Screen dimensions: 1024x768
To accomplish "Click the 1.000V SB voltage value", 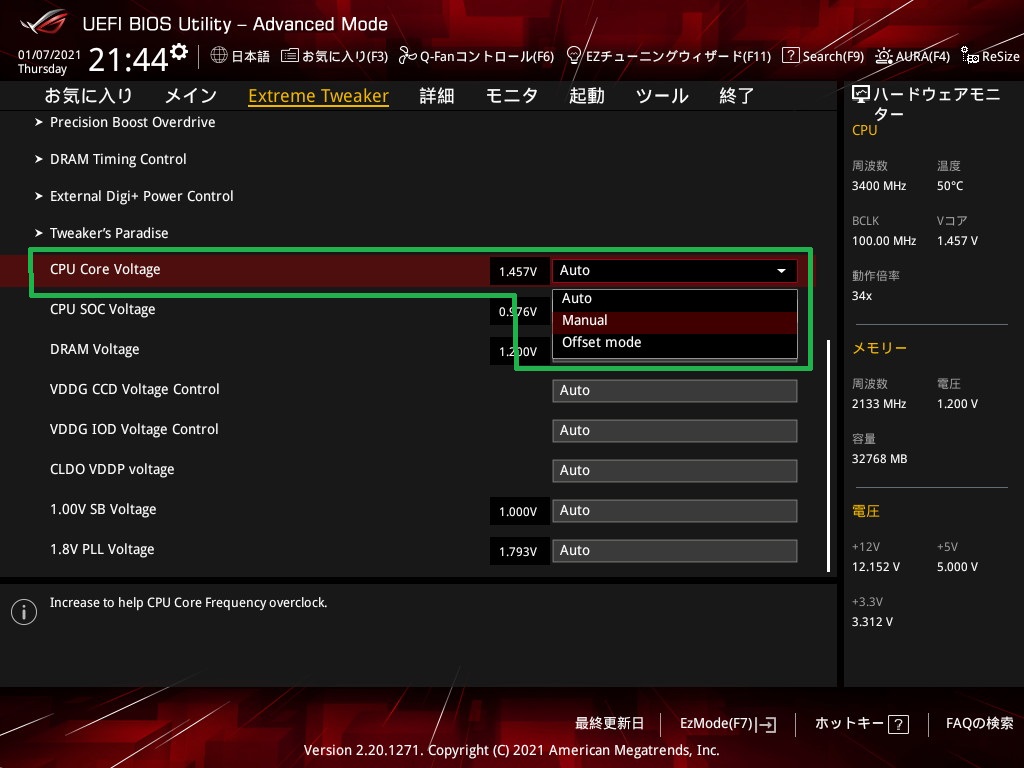I will pyautogui.click(x=518, y=512).
